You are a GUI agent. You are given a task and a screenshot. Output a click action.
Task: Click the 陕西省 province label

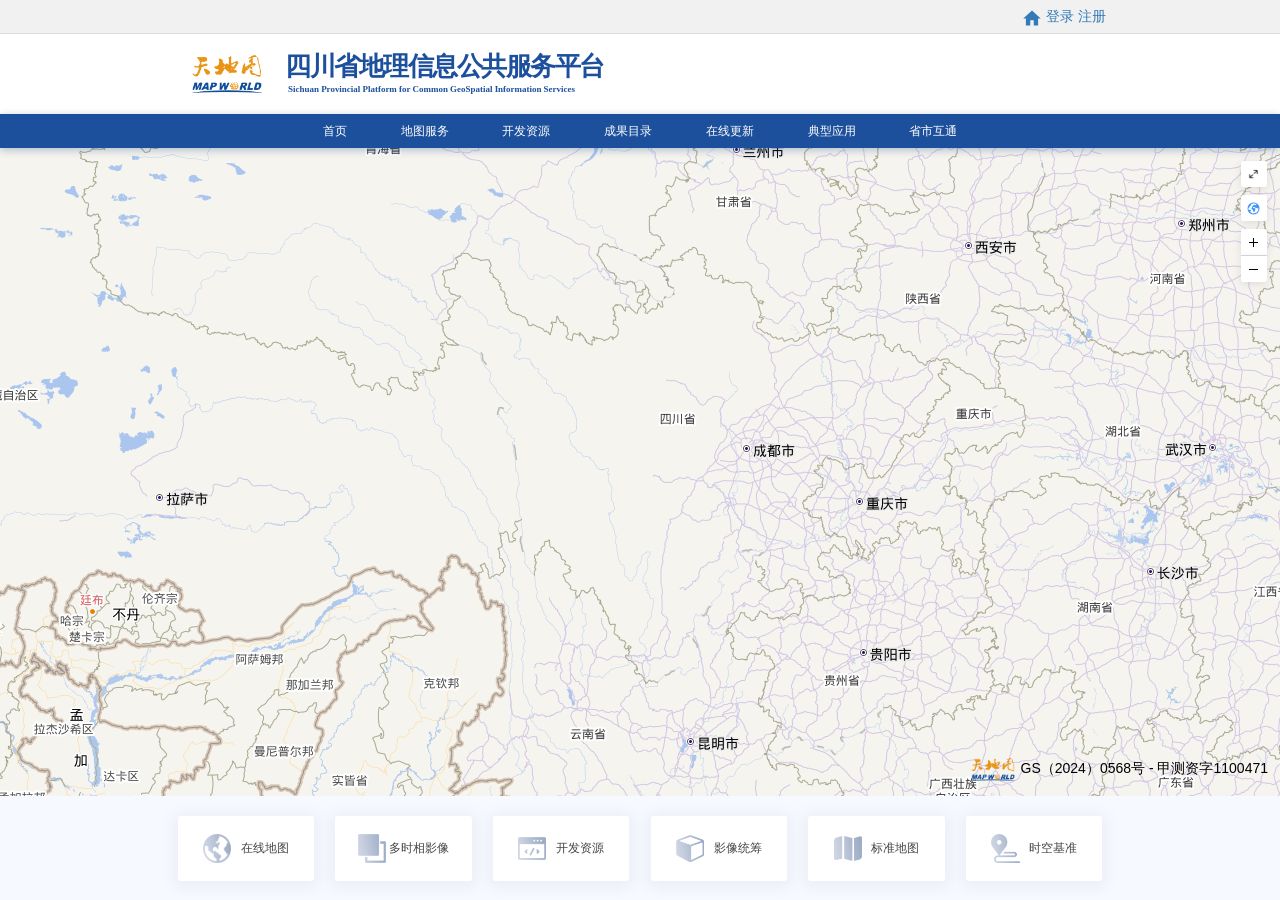(923, 299)
